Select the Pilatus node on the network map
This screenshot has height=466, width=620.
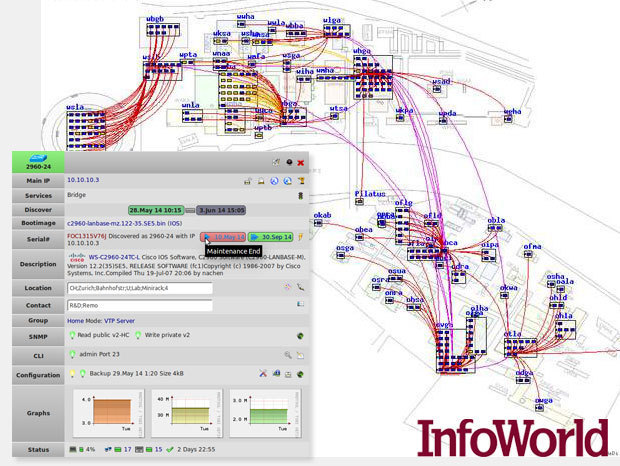(370, 193)
